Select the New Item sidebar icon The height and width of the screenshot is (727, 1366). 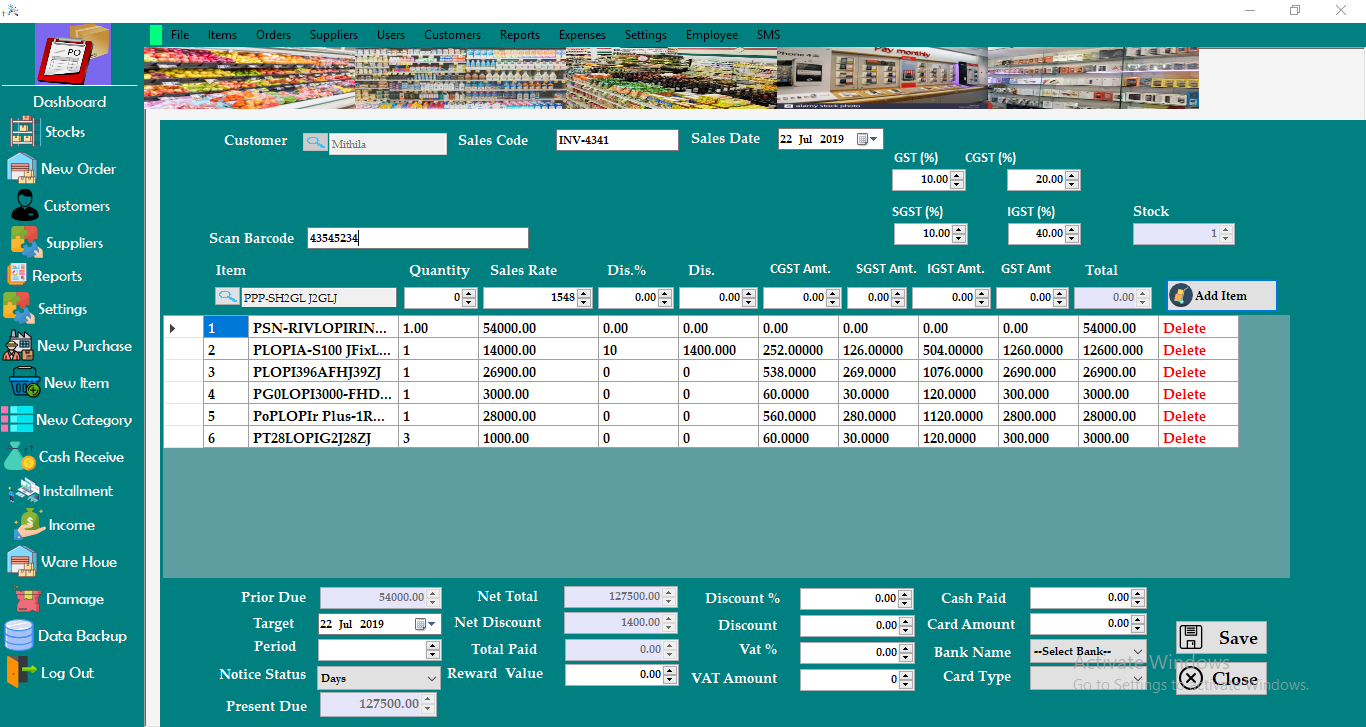tap(69, 383)
